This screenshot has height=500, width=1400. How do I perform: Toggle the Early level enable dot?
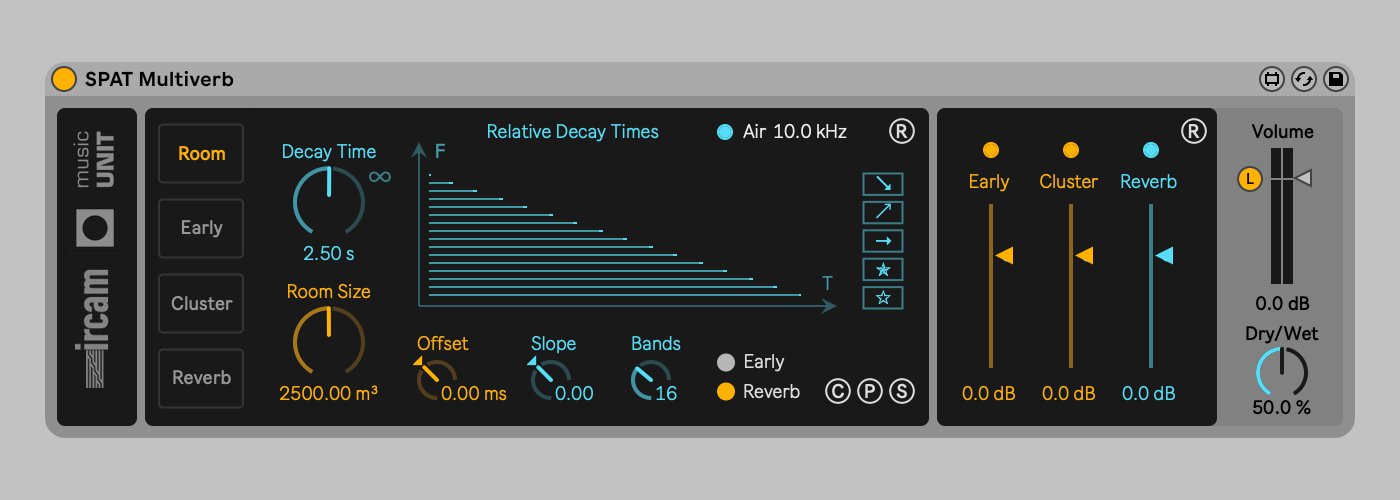(x=990, y=150)
